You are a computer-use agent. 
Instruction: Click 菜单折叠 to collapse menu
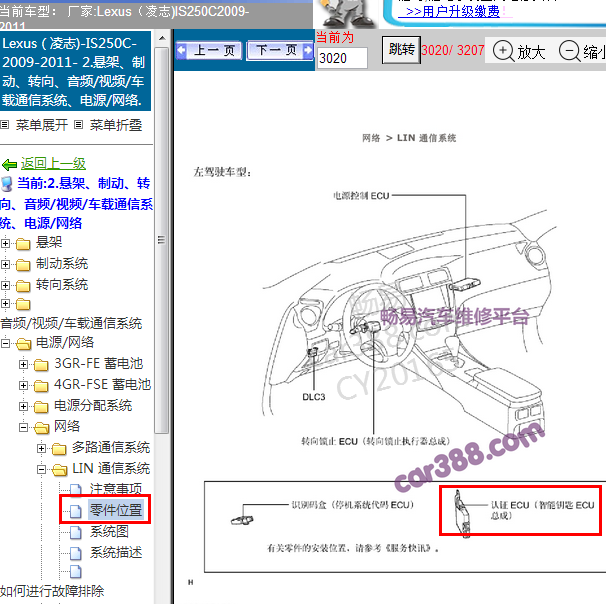coord(116,125)
